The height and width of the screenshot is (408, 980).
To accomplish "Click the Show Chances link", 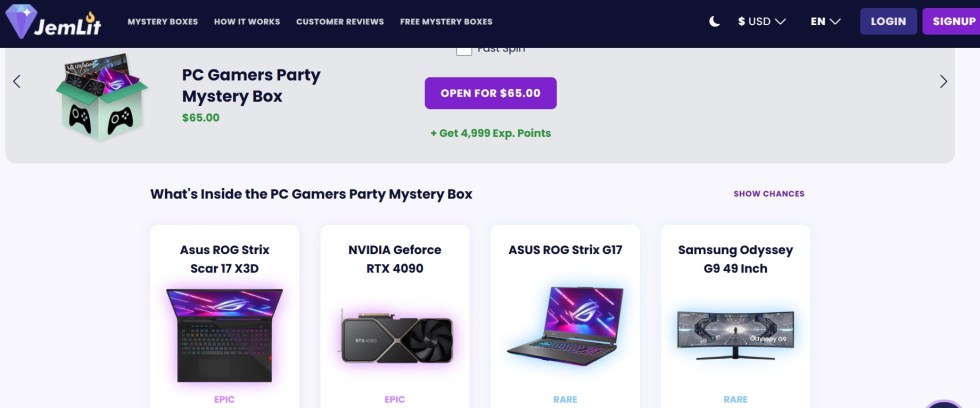I will tap(768, 194).
